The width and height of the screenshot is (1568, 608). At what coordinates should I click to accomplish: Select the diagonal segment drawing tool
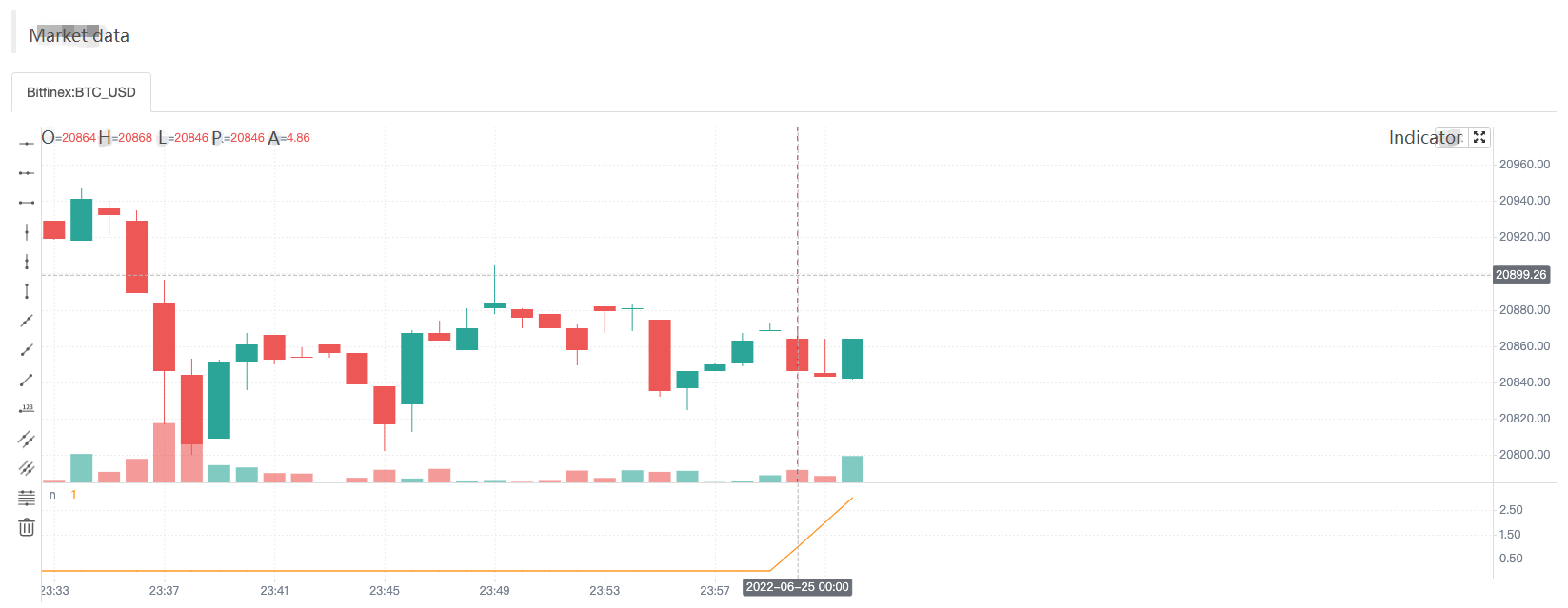27,380
